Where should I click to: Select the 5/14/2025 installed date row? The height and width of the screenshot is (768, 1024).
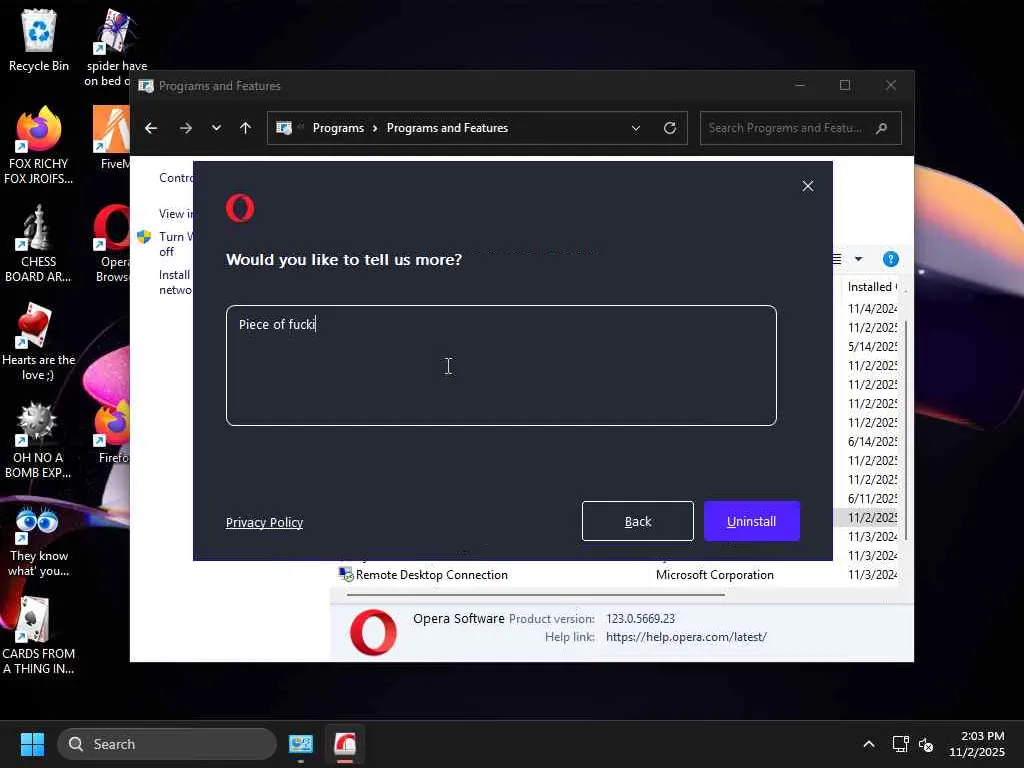tap(872, 347)
